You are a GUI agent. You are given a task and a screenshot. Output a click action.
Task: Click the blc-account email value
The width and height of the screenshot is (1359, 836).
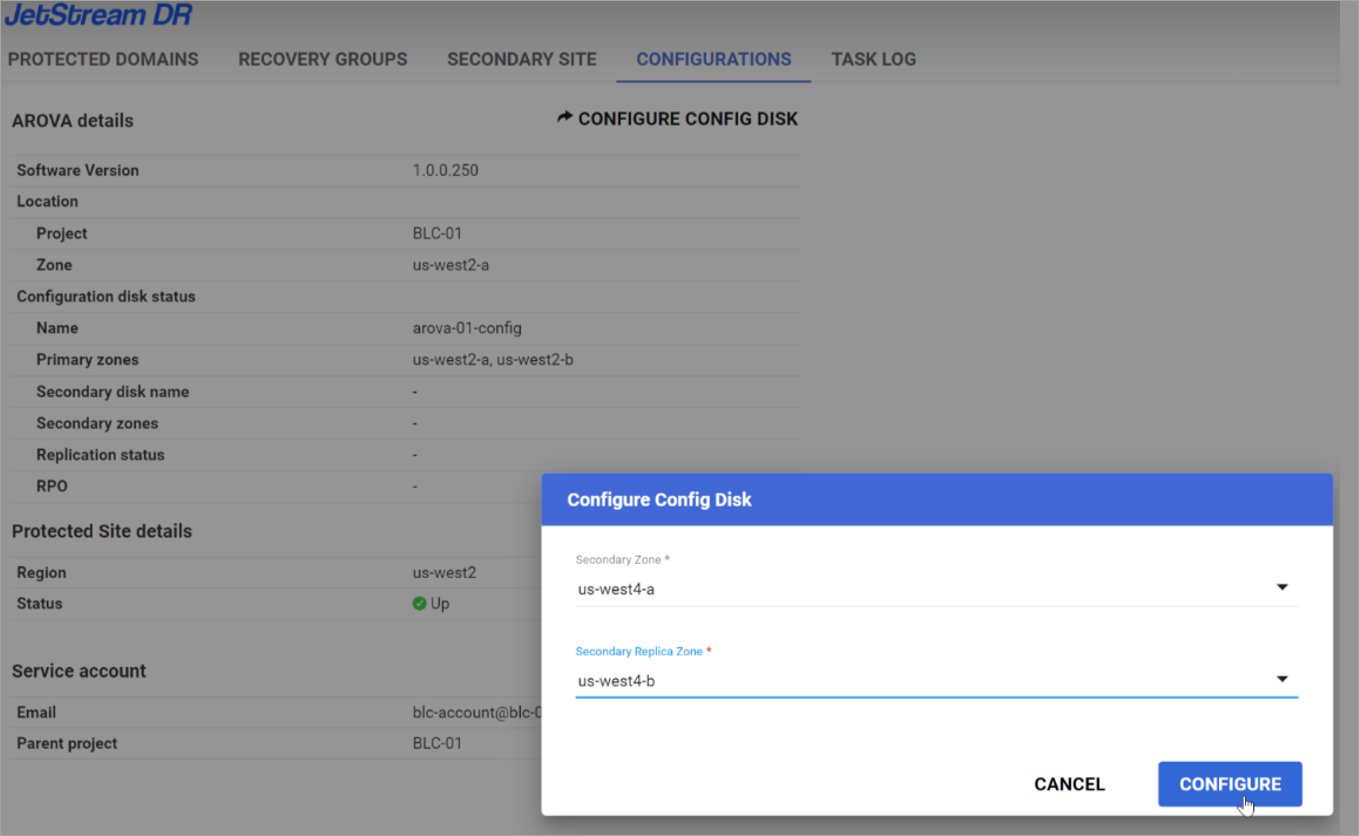pyautogui.click(x=477, y=713)
